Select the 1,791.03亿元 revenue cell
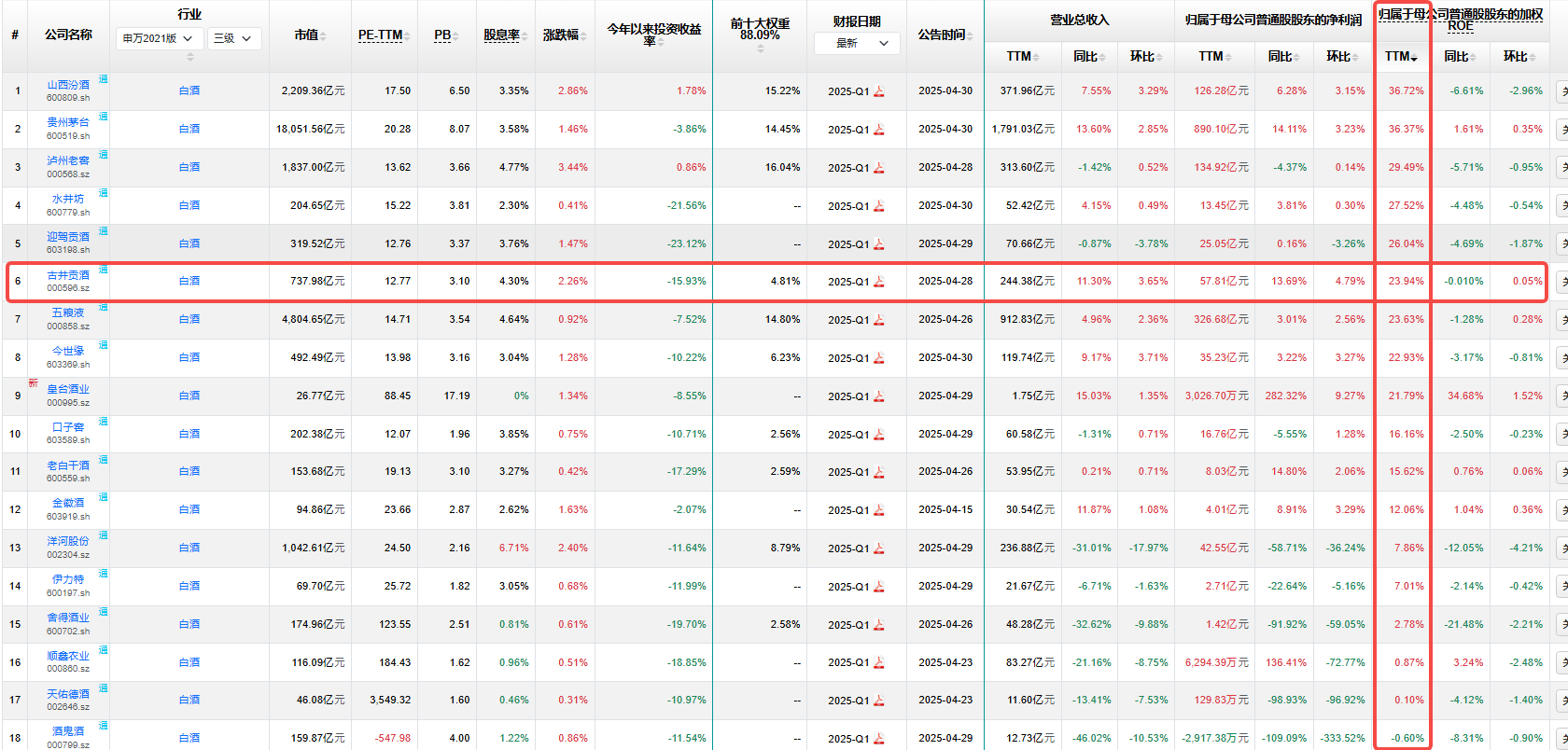This screenshot has height=750, width=1568. 1023,130
